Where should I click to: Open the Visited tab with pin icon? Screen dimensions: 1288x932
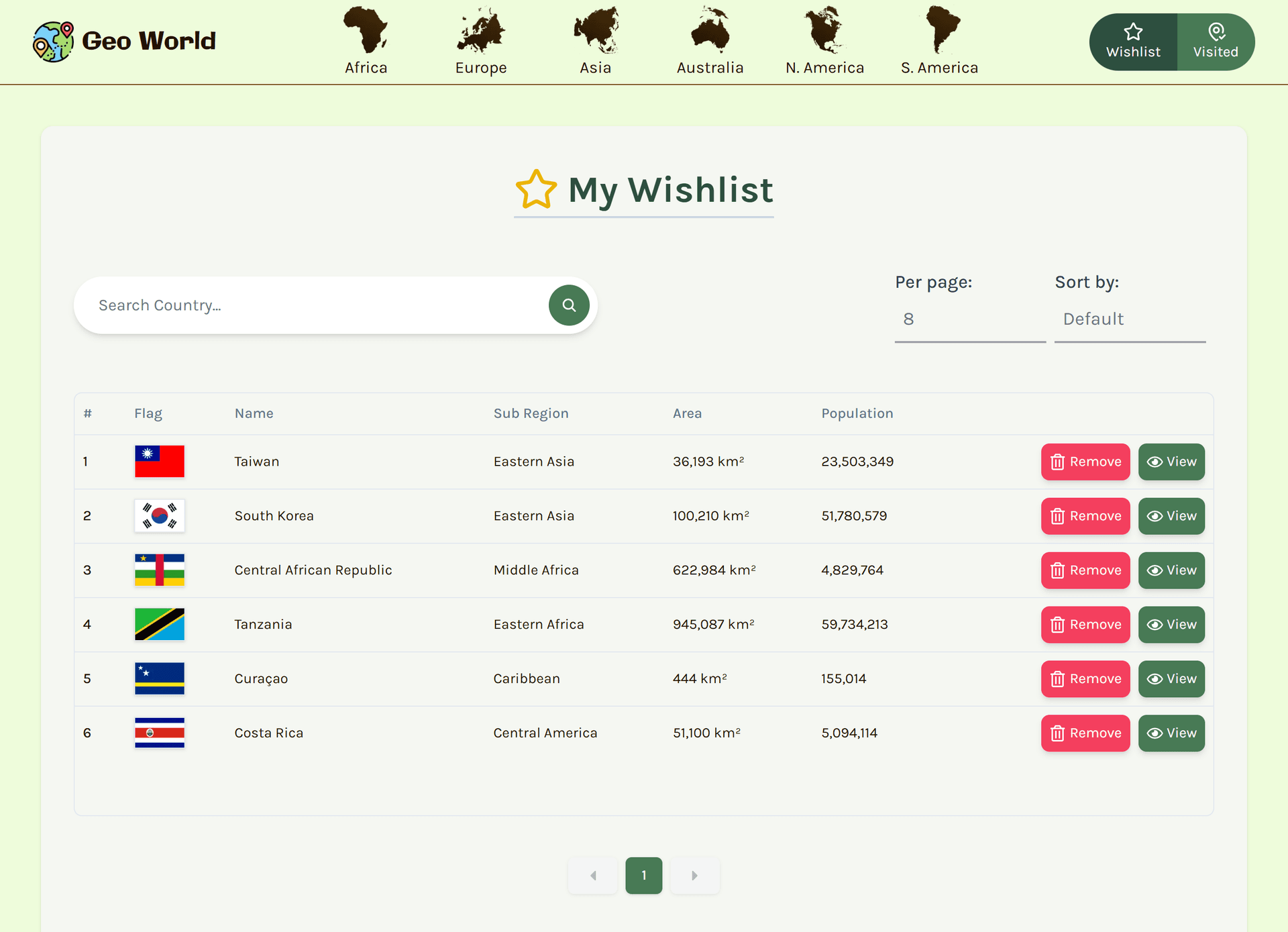(x=1216, y=42)
